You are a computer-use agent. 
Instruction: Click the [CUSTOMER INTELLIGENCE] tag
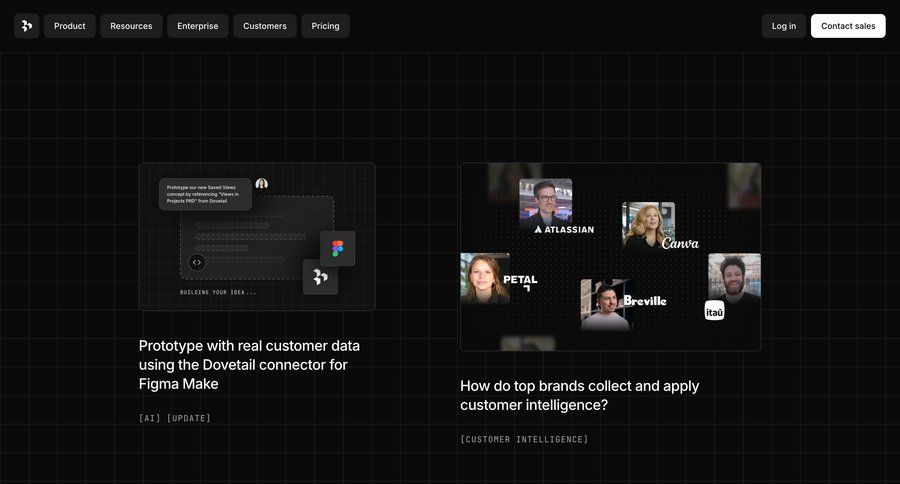coord(524,439)
